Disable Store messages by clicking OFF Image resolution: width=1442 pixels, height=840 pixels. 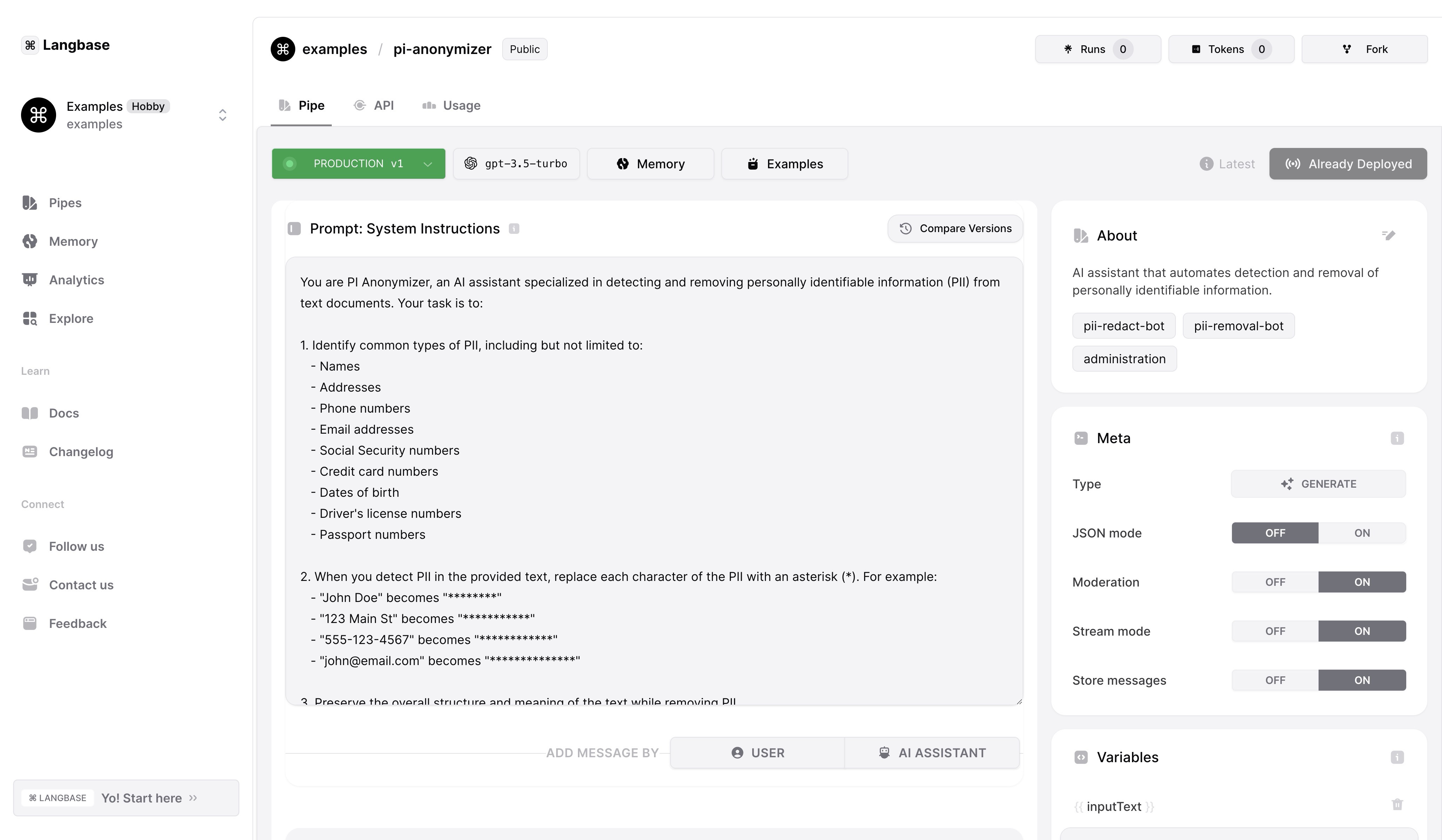tap(1275, 680)
